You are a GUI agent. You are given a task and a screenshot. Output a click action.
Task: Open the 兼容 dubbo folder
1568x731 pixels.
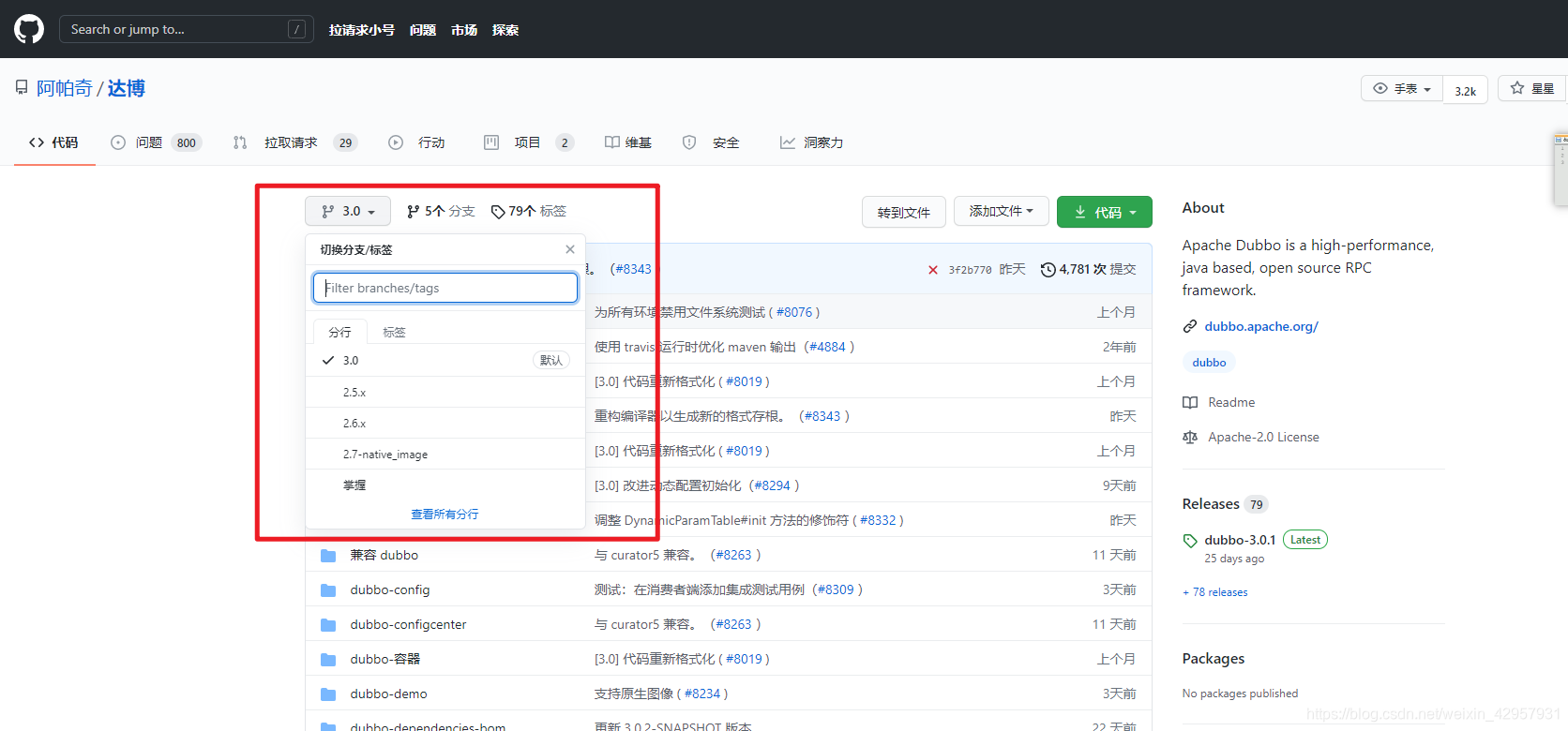(x=384, y=555)
